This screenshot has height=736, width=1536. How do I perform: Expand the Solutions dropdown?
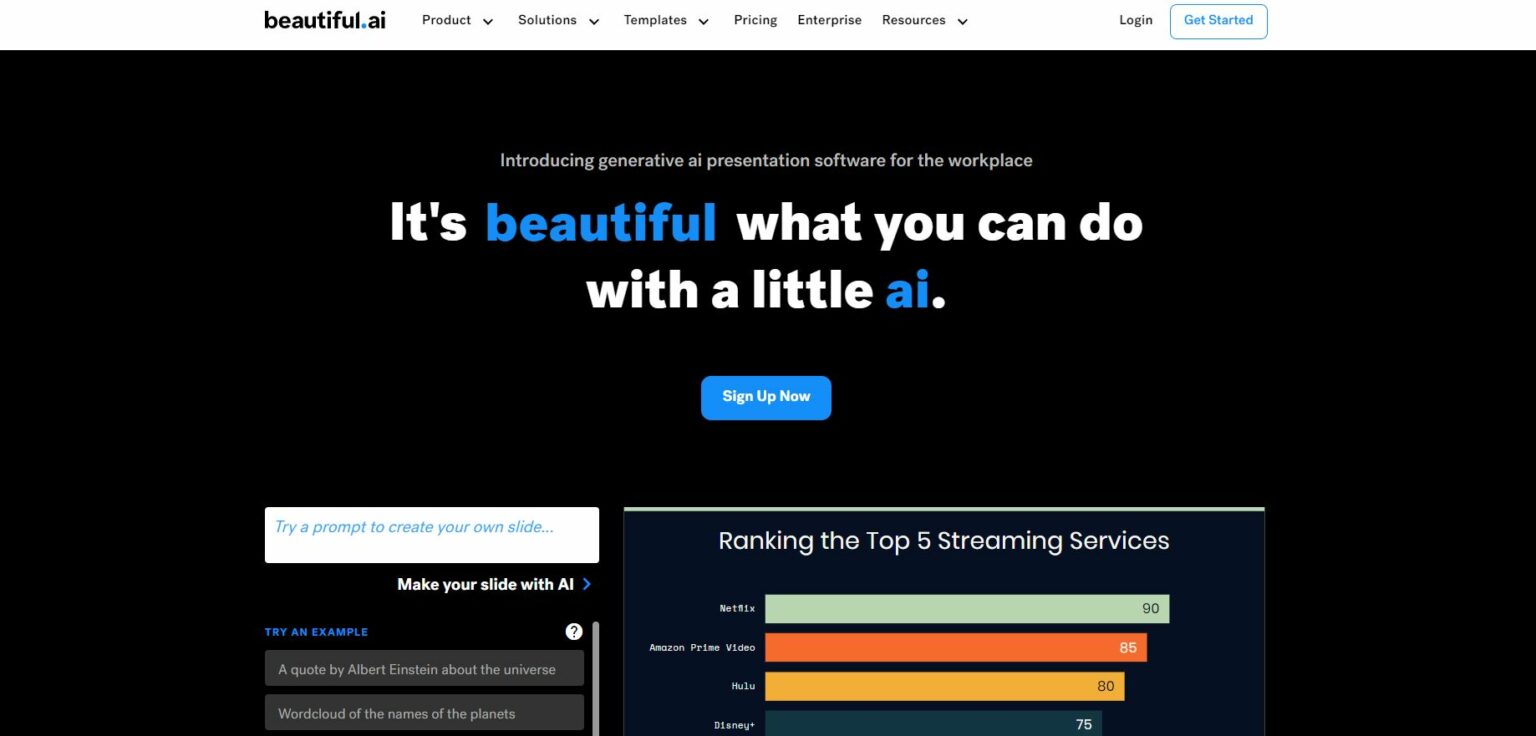tap(558, 20)
